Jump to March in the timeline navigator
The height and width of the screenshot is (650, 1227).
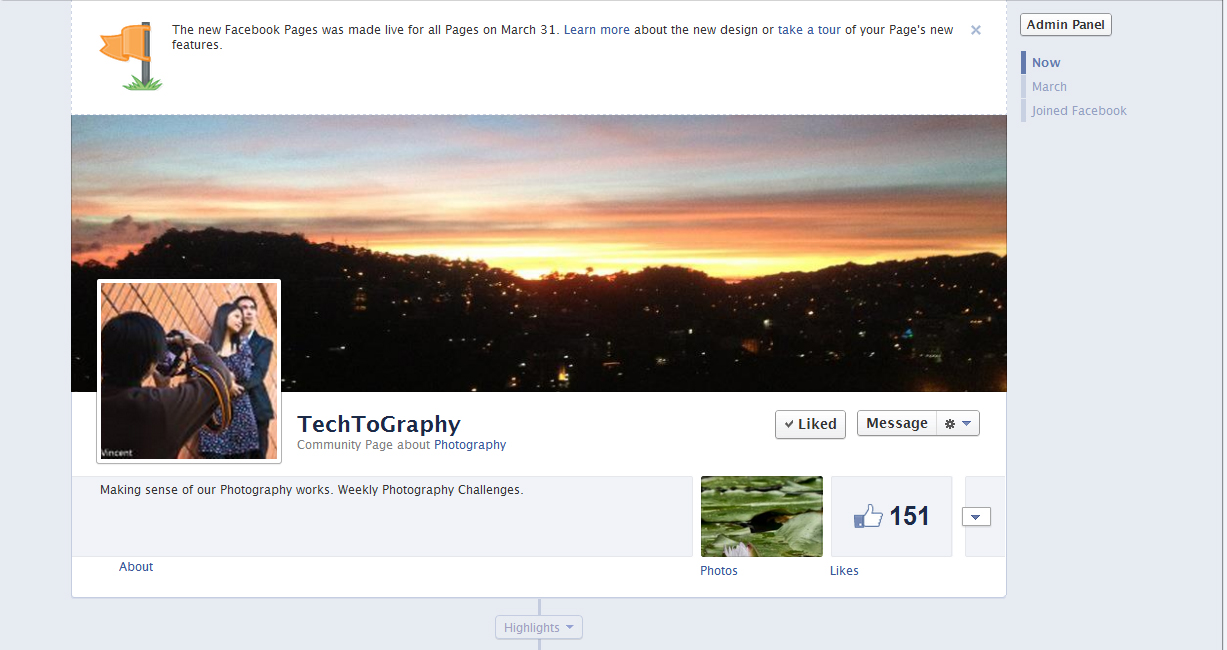coord(1048,86)
